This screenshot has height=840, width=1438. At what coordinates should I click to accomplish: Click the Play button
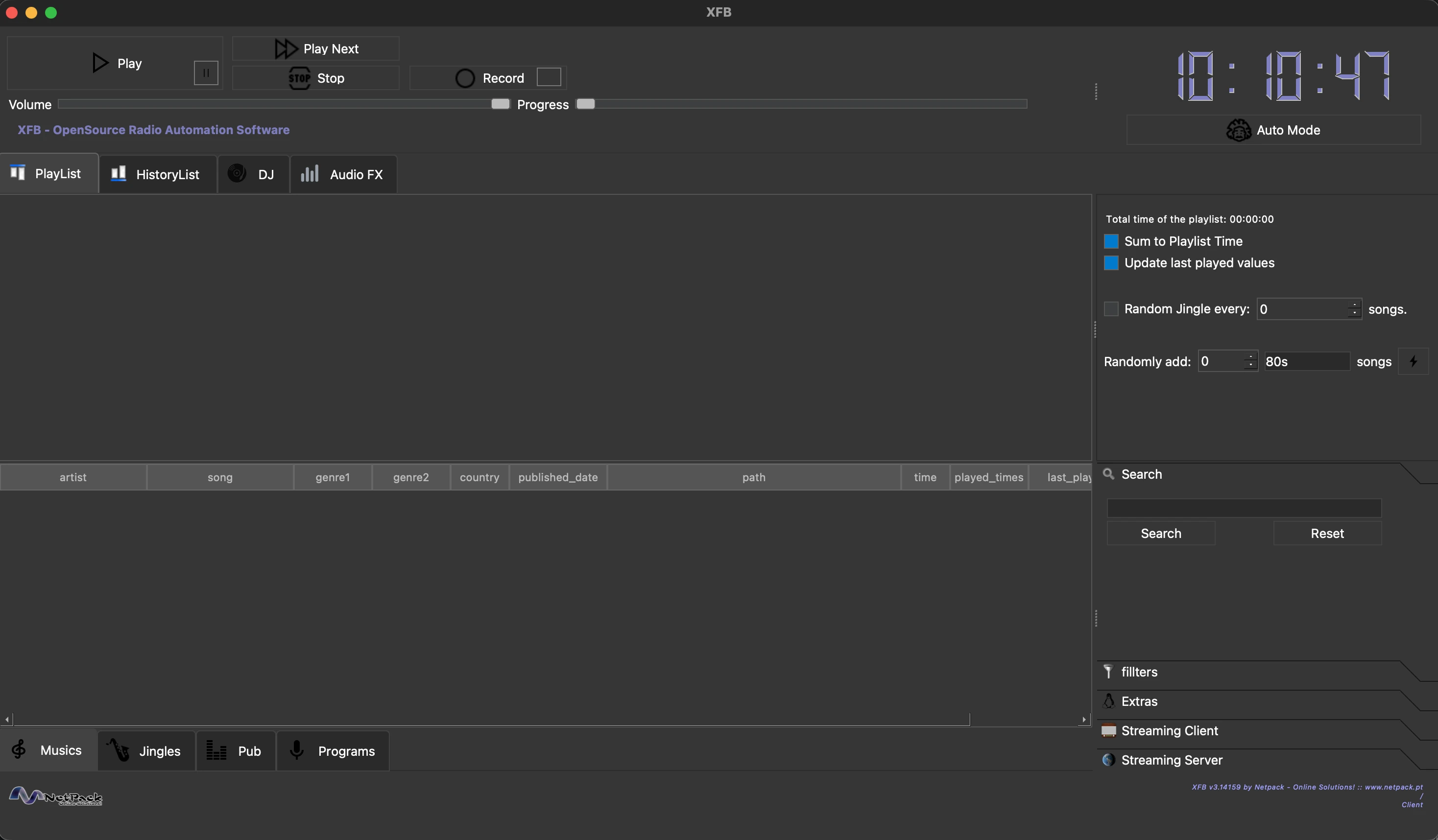[x=114, y=63]
